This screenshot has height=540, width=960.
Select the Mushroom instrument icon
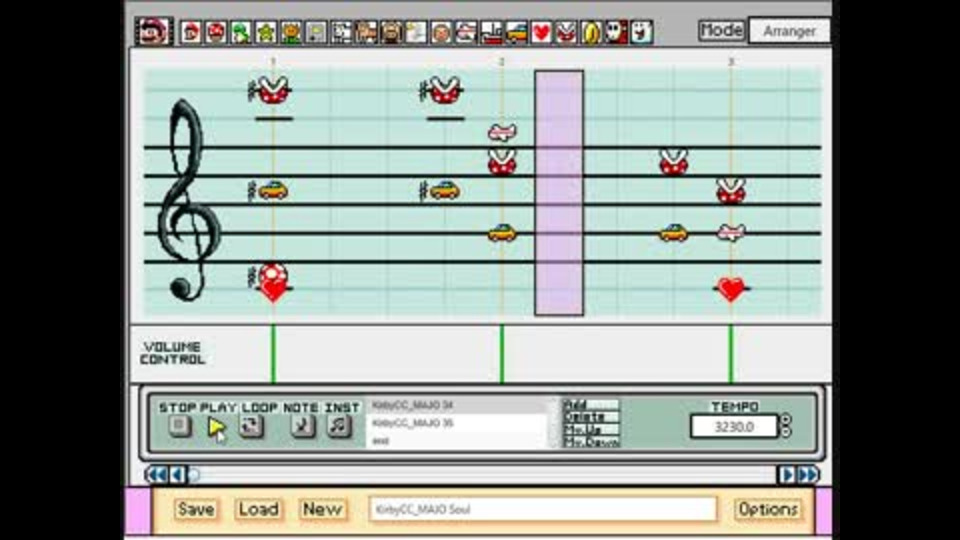point(216,32)
